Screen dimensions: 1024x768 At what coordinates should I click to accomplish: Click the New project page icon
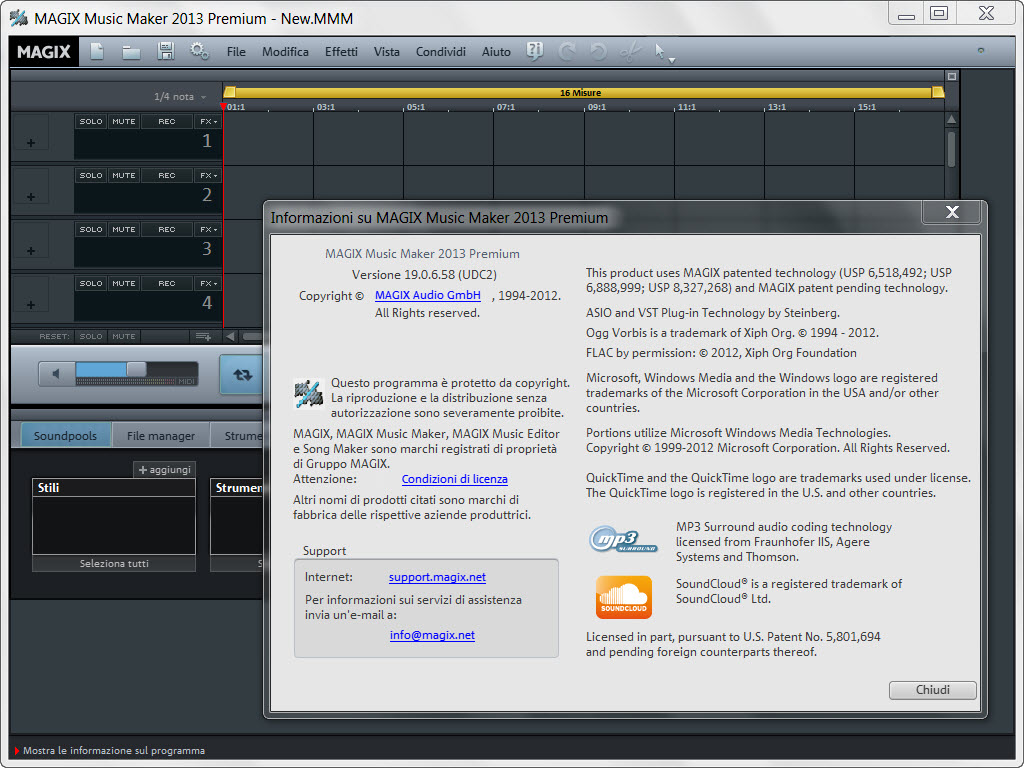[x=97, y=52]
